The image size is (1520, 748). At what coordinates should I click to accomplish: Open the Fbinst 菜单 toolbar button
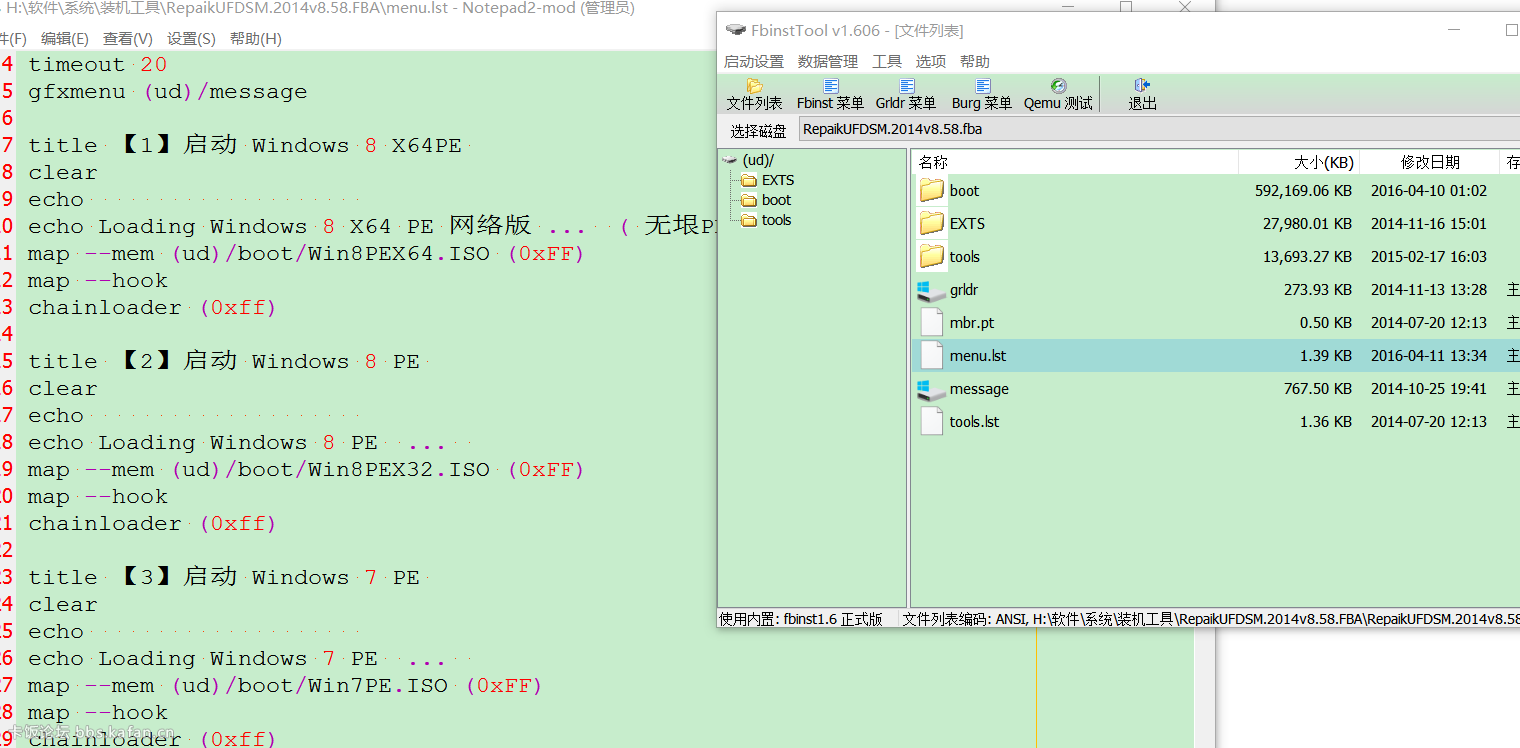(x=830, y=95)
